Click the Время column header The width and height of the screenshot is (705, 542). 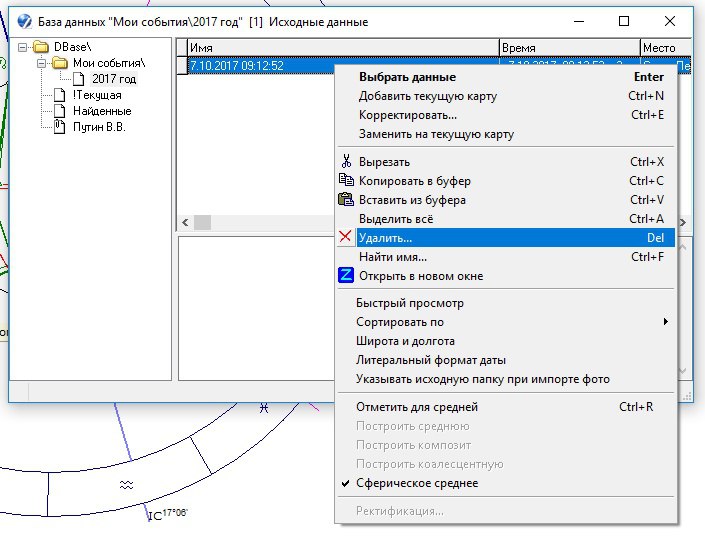(x=570, y=48)
